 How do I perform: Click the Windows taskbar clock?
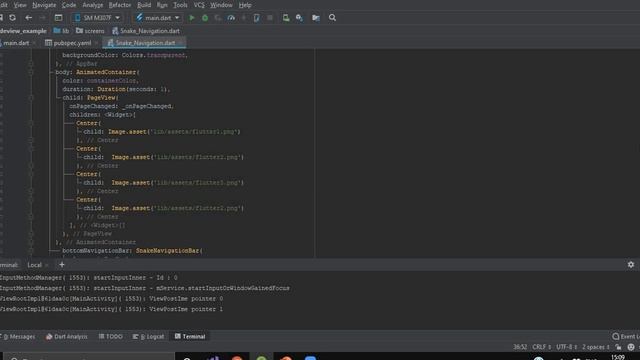coord(618,357)
